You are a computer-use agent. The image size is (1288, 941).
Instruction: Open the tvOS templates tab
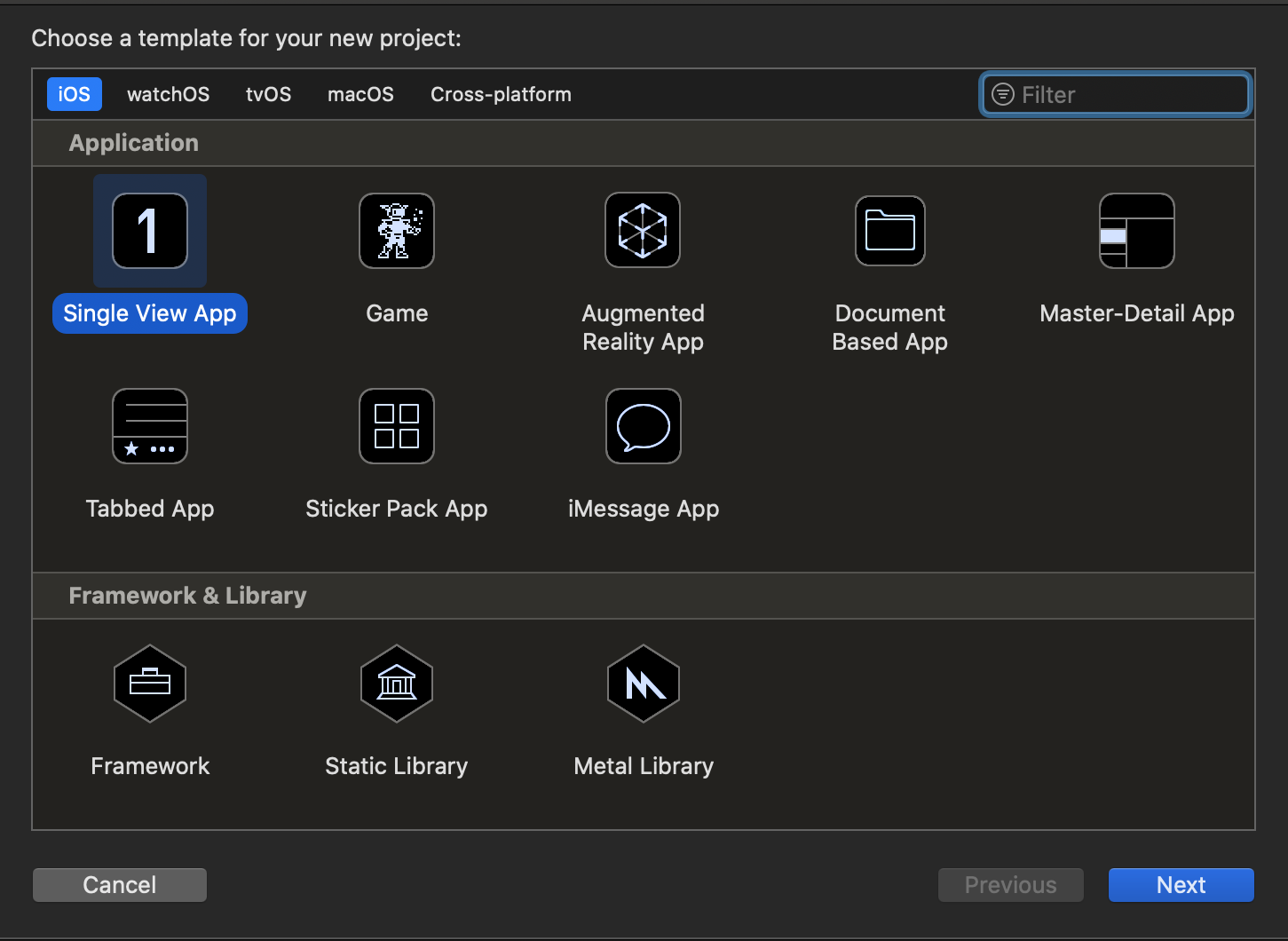pyautogui.click(x=269, y=94)
